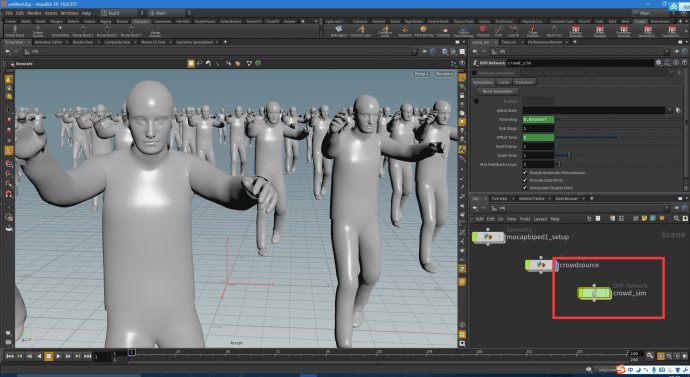Viewport: 690px width, 377px height.
Task: Select the Terrain Foot Planting tool
Action: 463,31
